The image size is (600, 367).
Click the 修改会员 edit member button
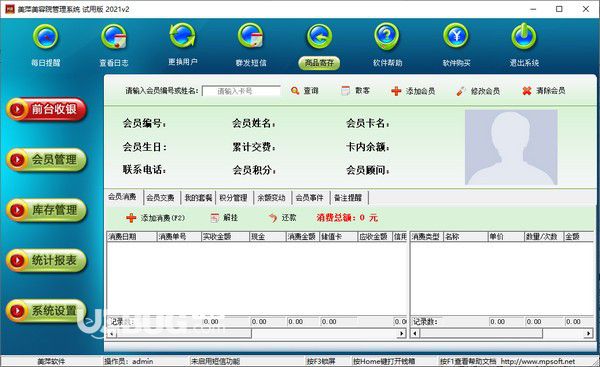pyautogui.click(x=478, y=91)
